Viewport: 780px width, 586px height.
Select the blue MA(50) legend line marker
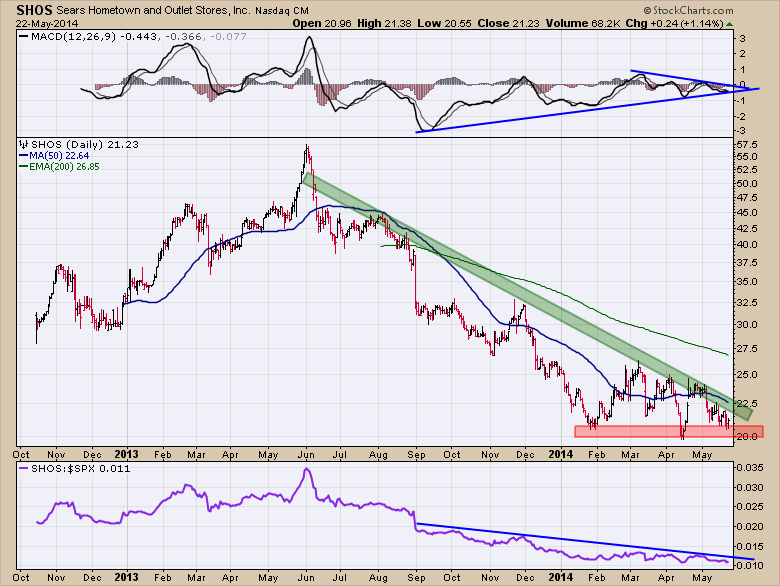(23, 156)
